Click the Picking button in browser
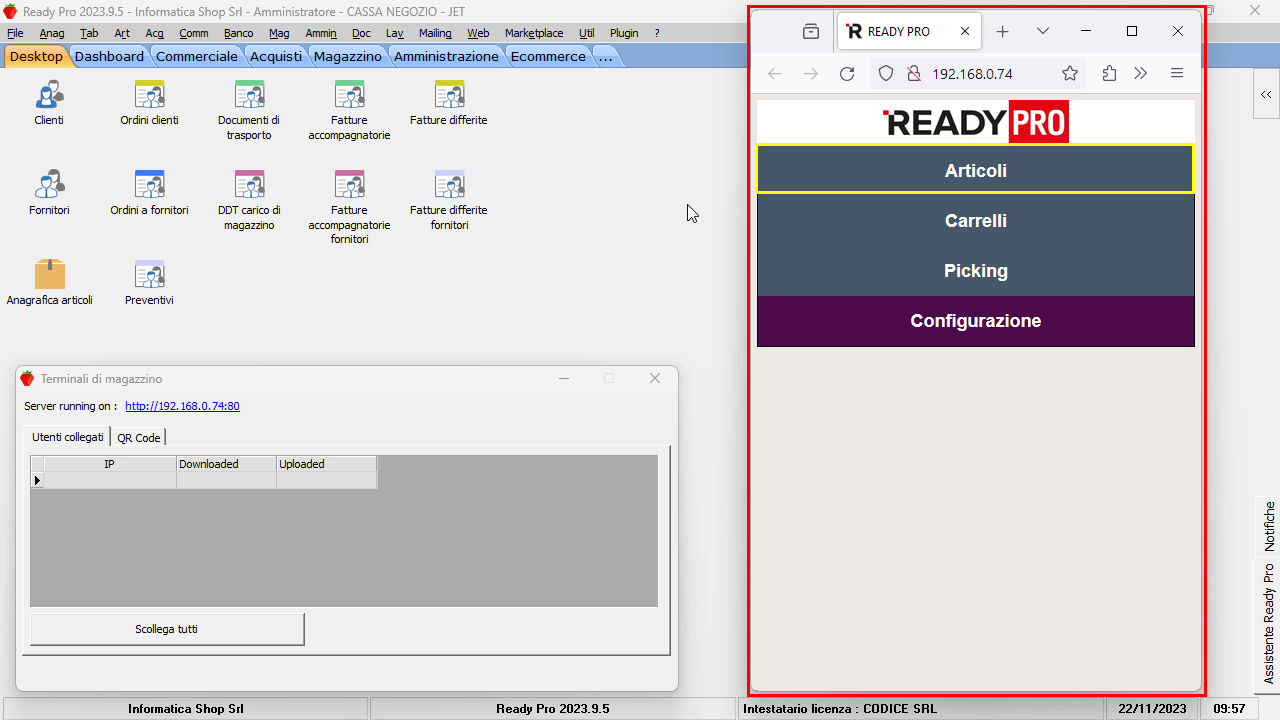Screen dimensions: 1280x720 pyautogui.click(x=976, y=271)
